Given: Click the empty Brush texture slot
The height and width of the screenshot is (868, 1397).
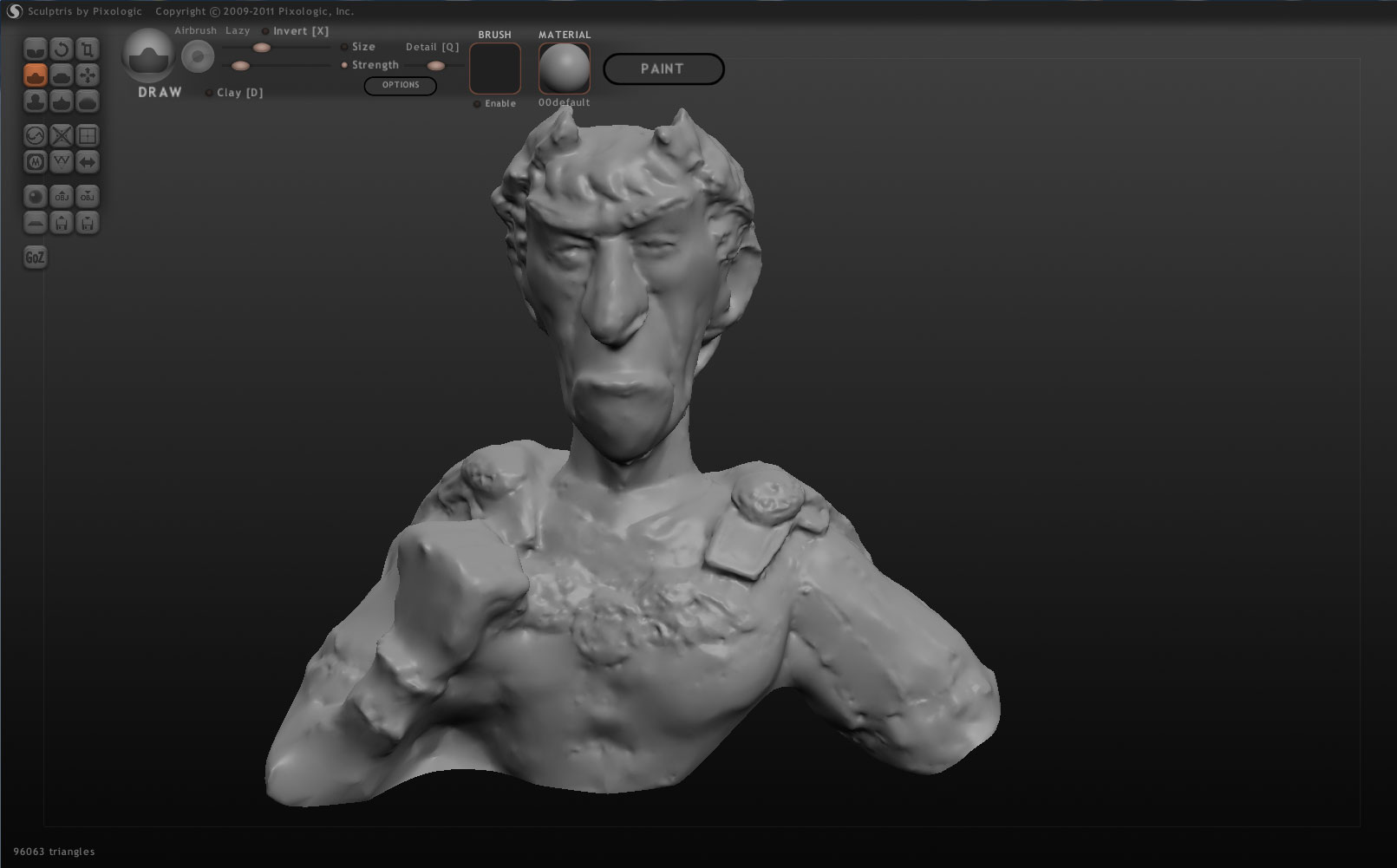Looking at the screenshot, I should [494, 69].
